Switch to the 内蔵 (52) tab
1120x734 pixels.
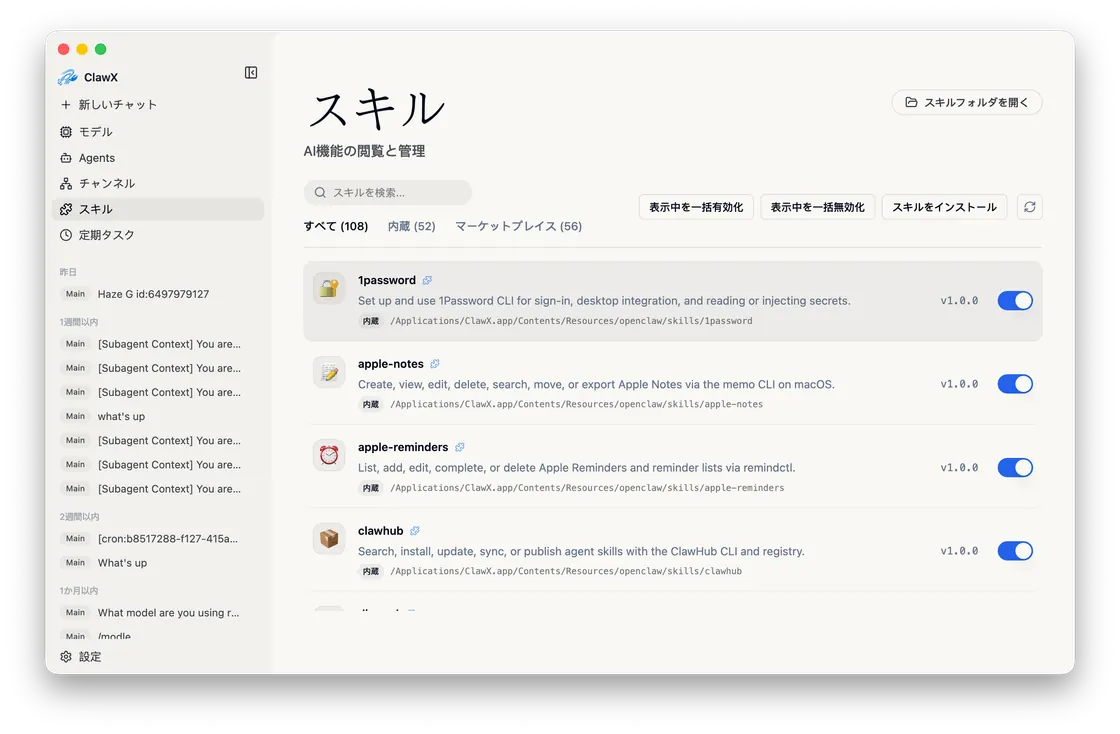(411, 226)
